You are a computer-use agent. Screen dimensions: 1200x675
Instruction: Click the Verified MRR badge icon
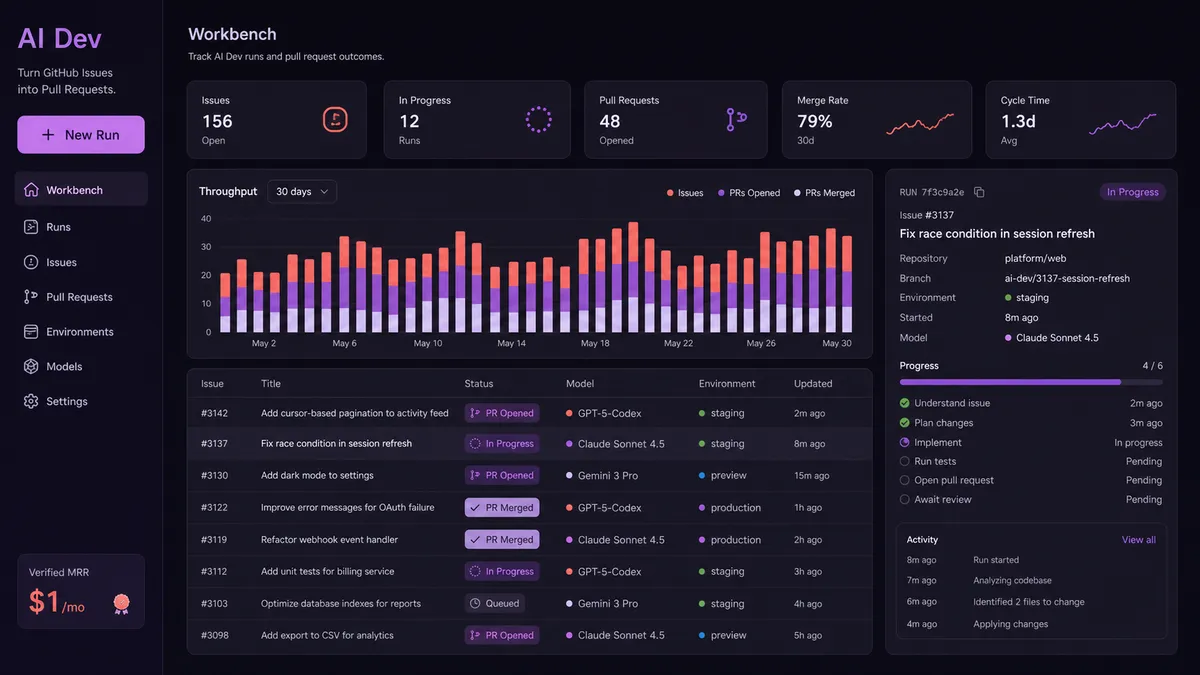(x=121, y=603)
